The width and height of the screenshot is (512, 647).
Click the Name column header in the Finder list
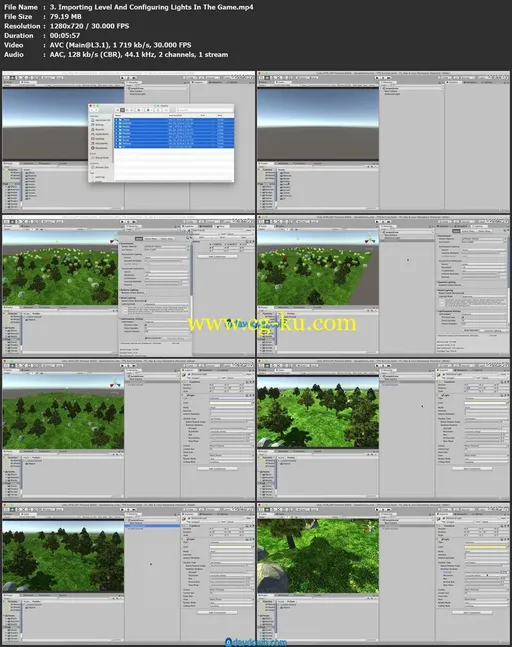[118, 116]
